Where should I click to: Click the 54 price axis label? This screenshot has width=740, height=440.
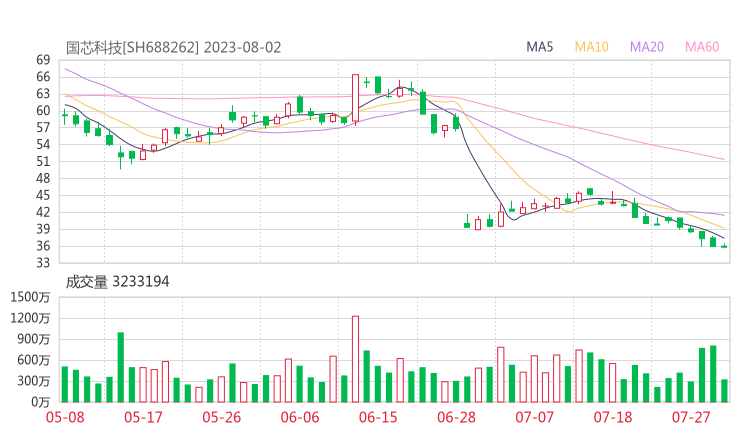click(43, 144)
